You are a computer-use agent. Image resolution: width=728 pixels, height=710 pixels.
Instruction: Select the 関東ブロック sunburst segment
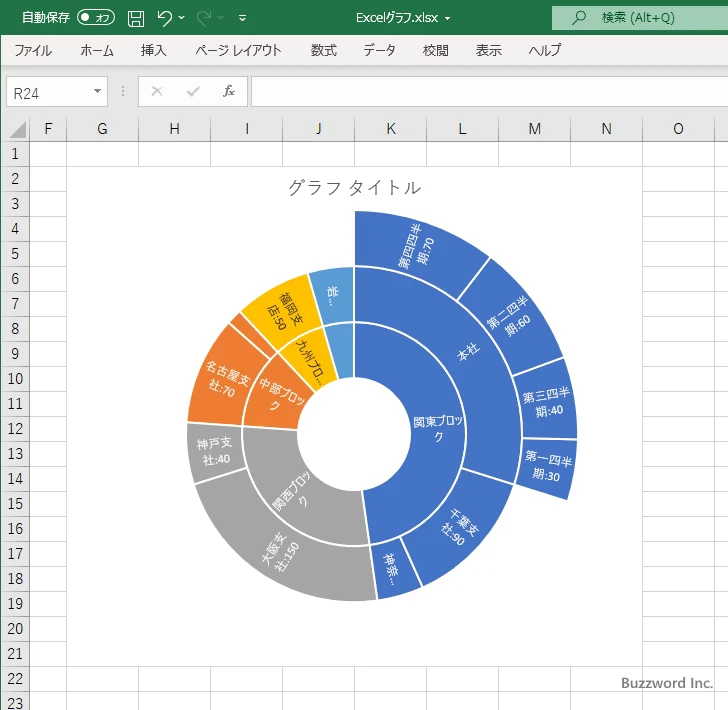[436, 427]
